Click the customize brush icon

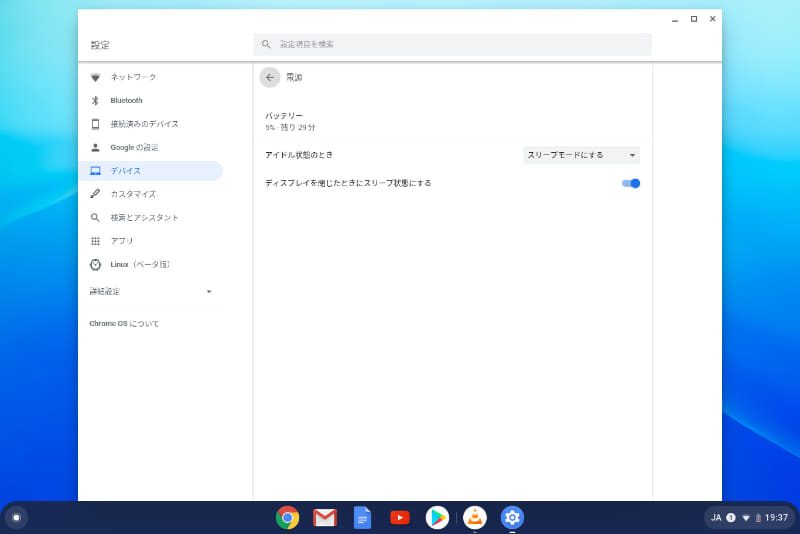pos(95,194)
